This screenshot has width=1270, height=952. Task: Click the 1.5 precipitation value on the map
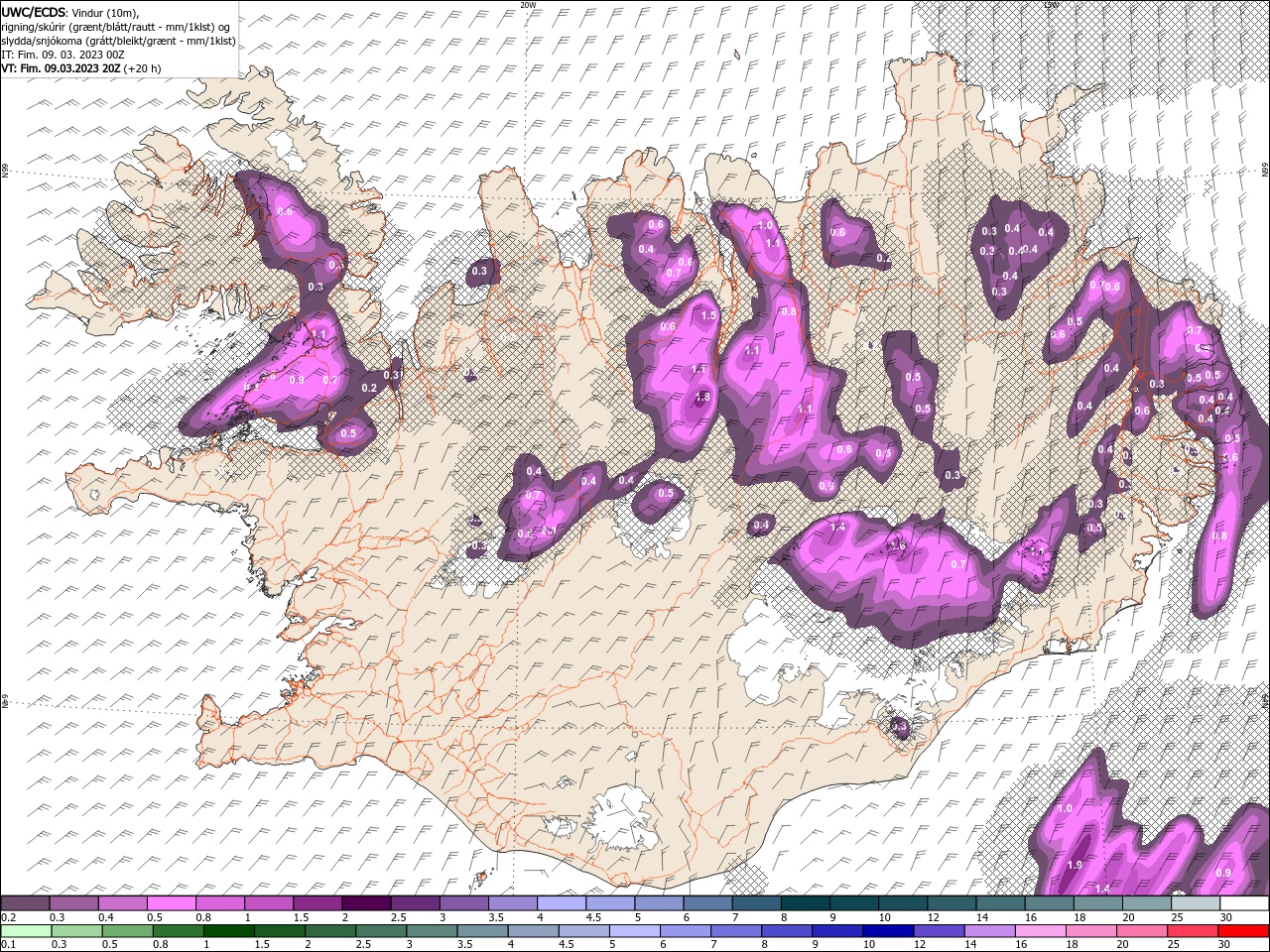pyautogui.click(x=708, y=315)
